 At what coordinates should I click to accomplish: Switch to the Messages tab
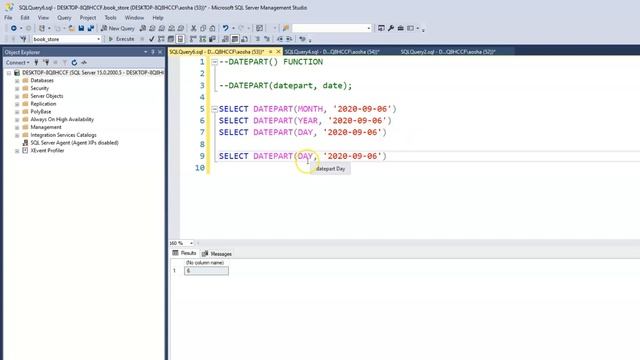click(217, 254)
